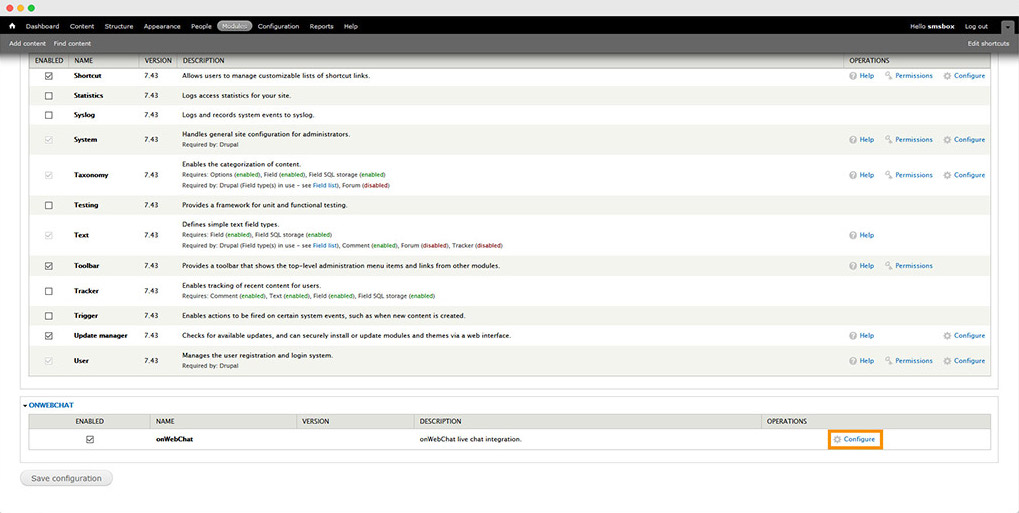
Task: Click the Save configuration button
Action: coord(66,479)
